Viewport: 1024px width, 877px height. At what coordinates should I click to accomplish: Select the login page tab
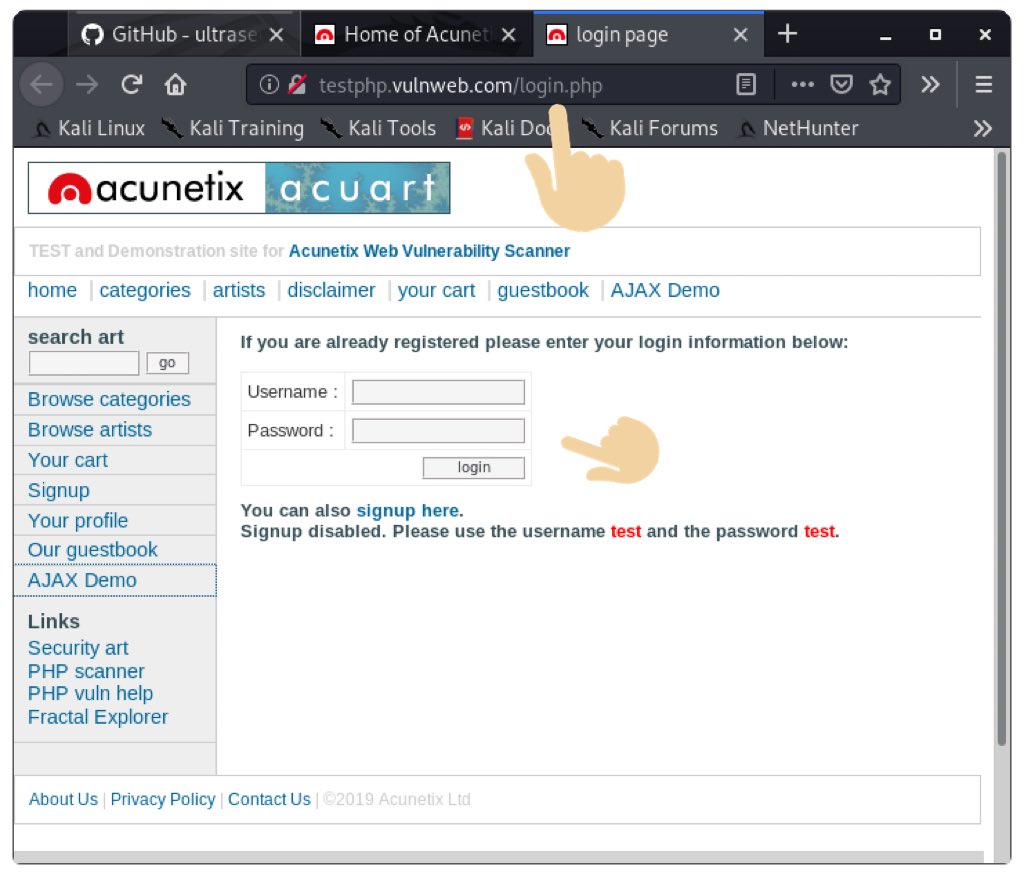click(x=648, y=34)
